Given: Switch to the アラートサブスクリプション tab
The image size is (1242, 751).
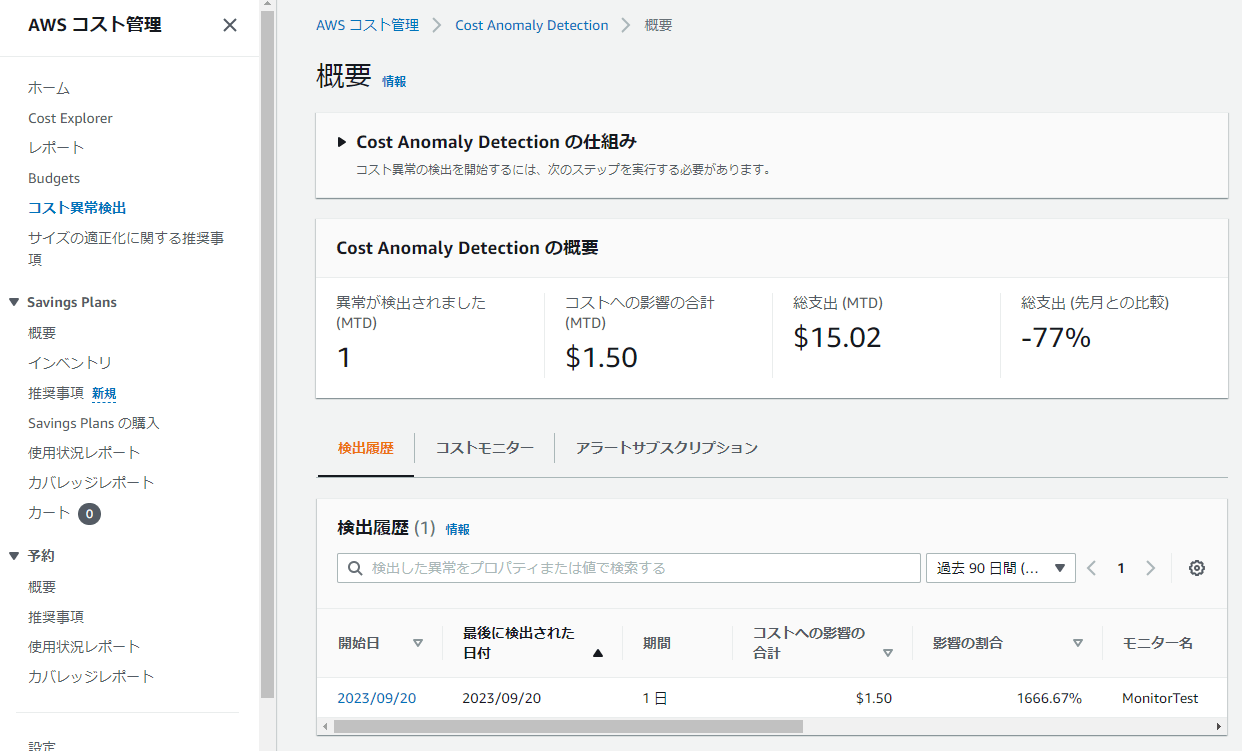Looking at the screenshot, I should pyautogui.click(x=667, y=448).
